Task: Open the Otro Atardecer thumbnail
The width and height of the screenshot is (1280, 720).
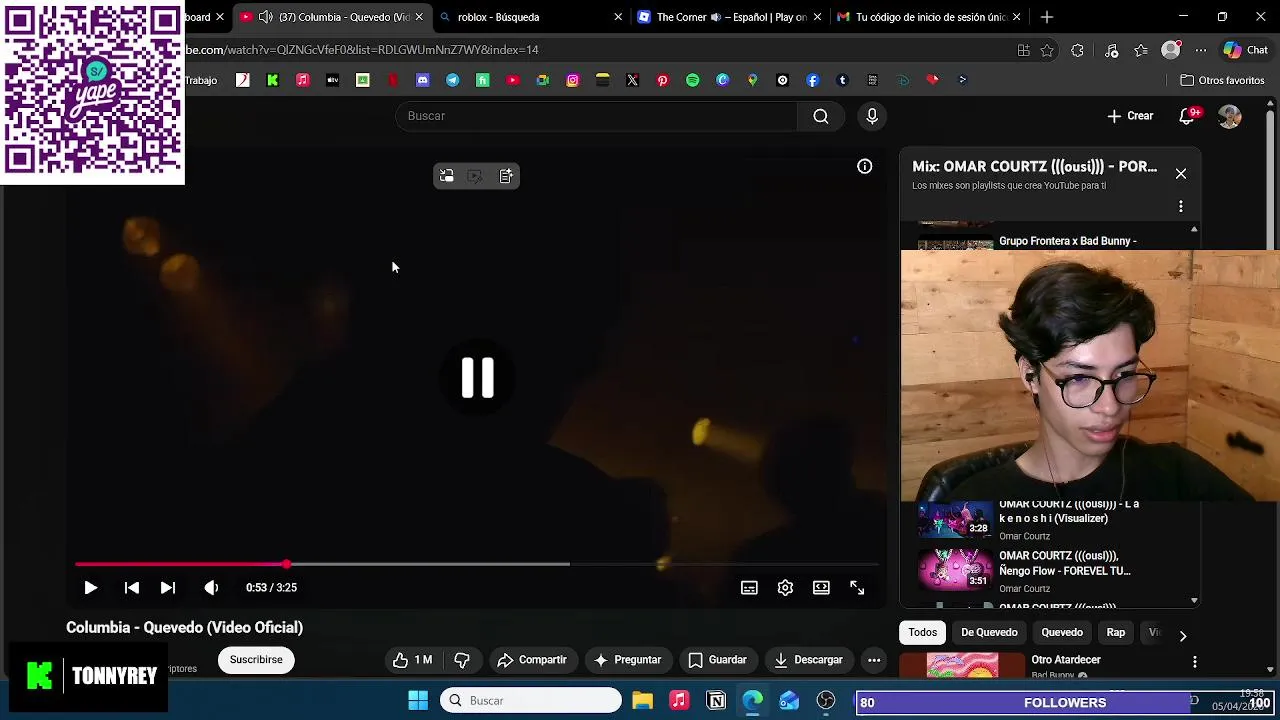Action: point(962,666)
